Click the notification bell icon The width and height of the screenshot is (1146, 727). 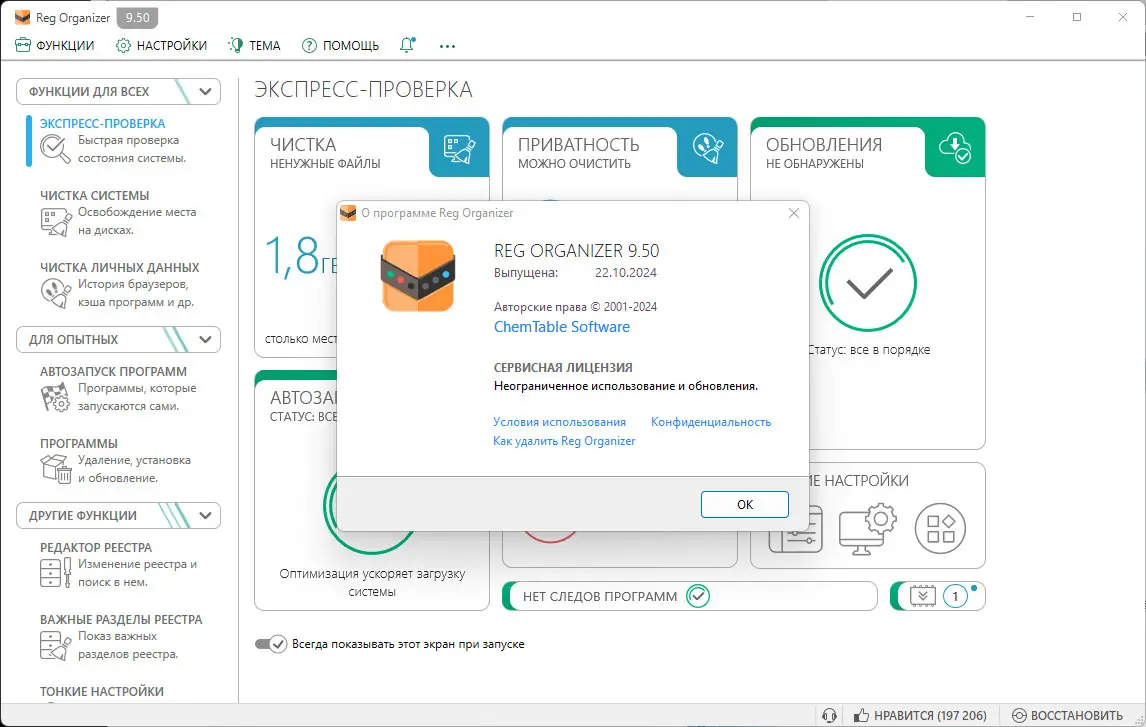click(407, 45)
